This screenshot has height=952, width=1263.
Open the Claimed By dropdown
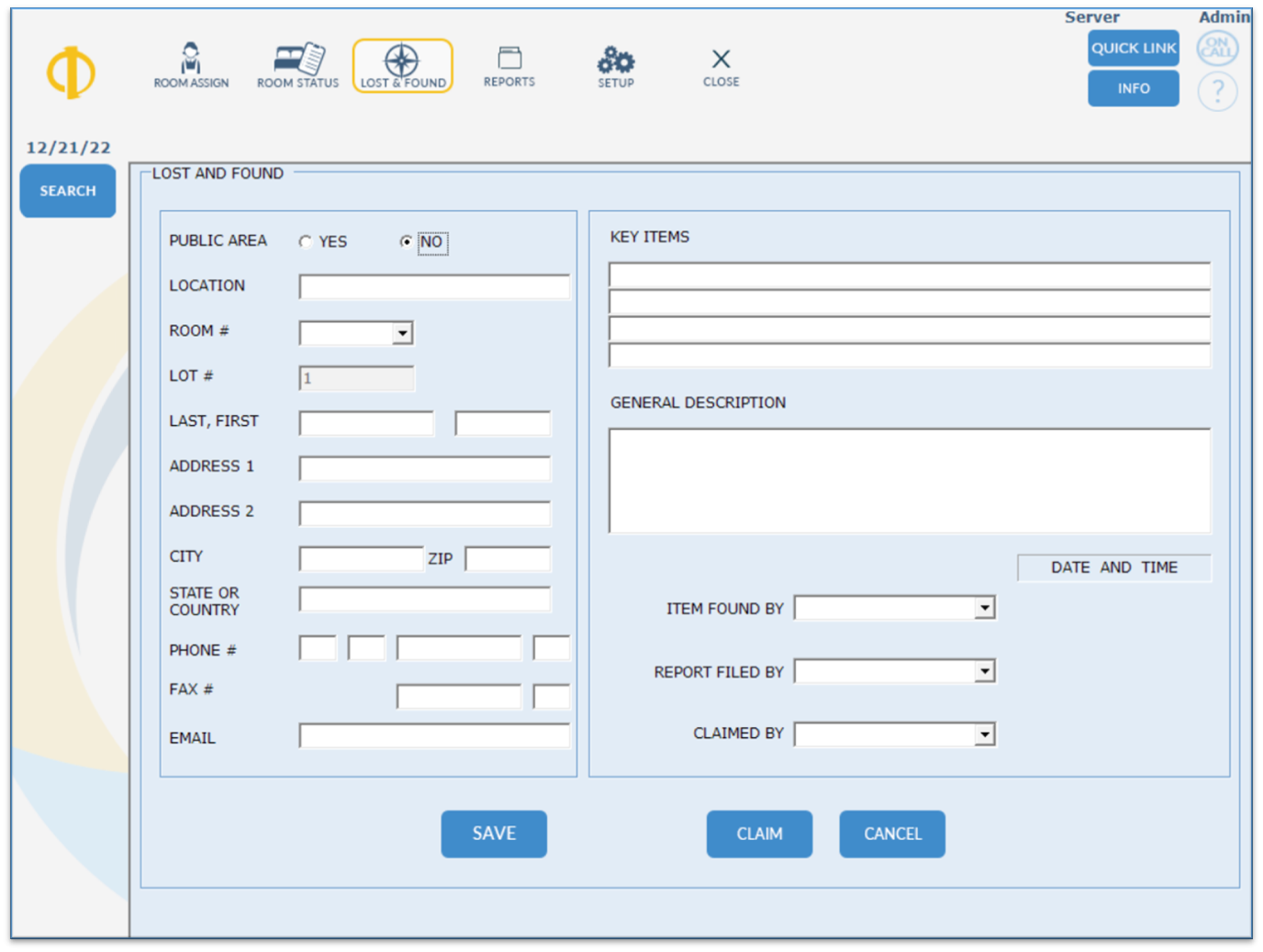pyautogui.click(x=984, y=734)
